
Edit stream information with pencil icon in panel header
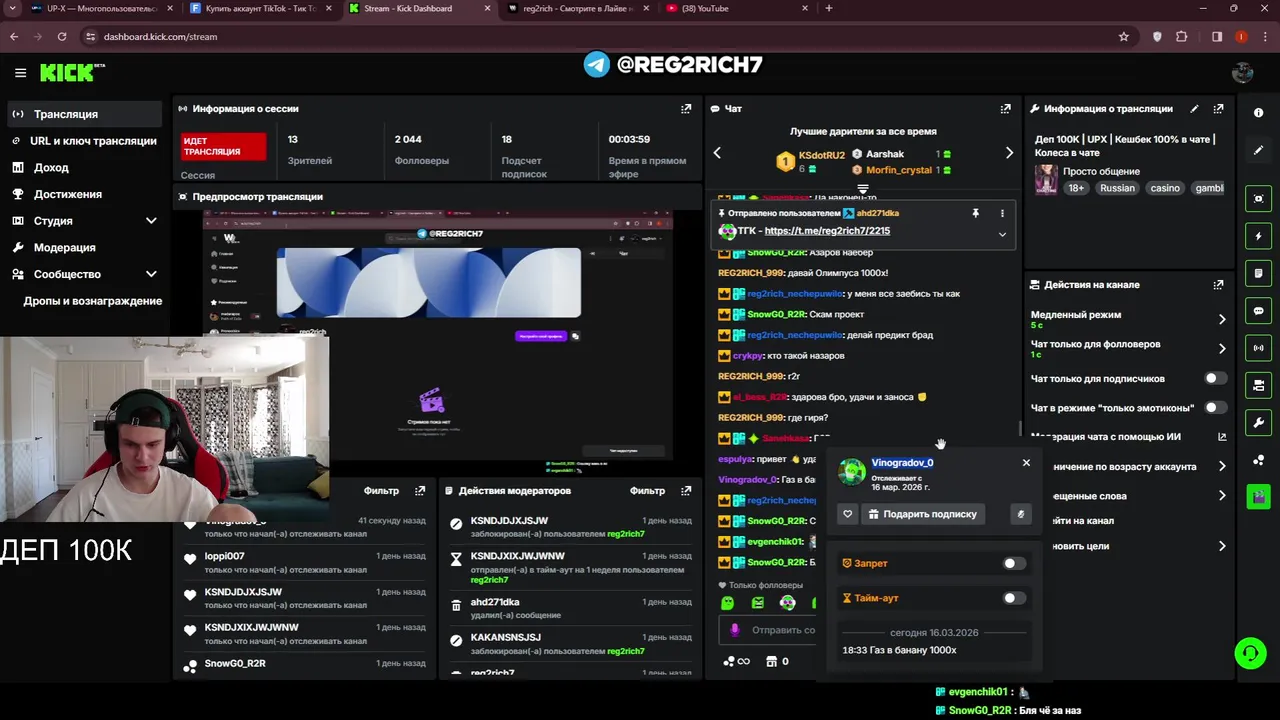1194,108
